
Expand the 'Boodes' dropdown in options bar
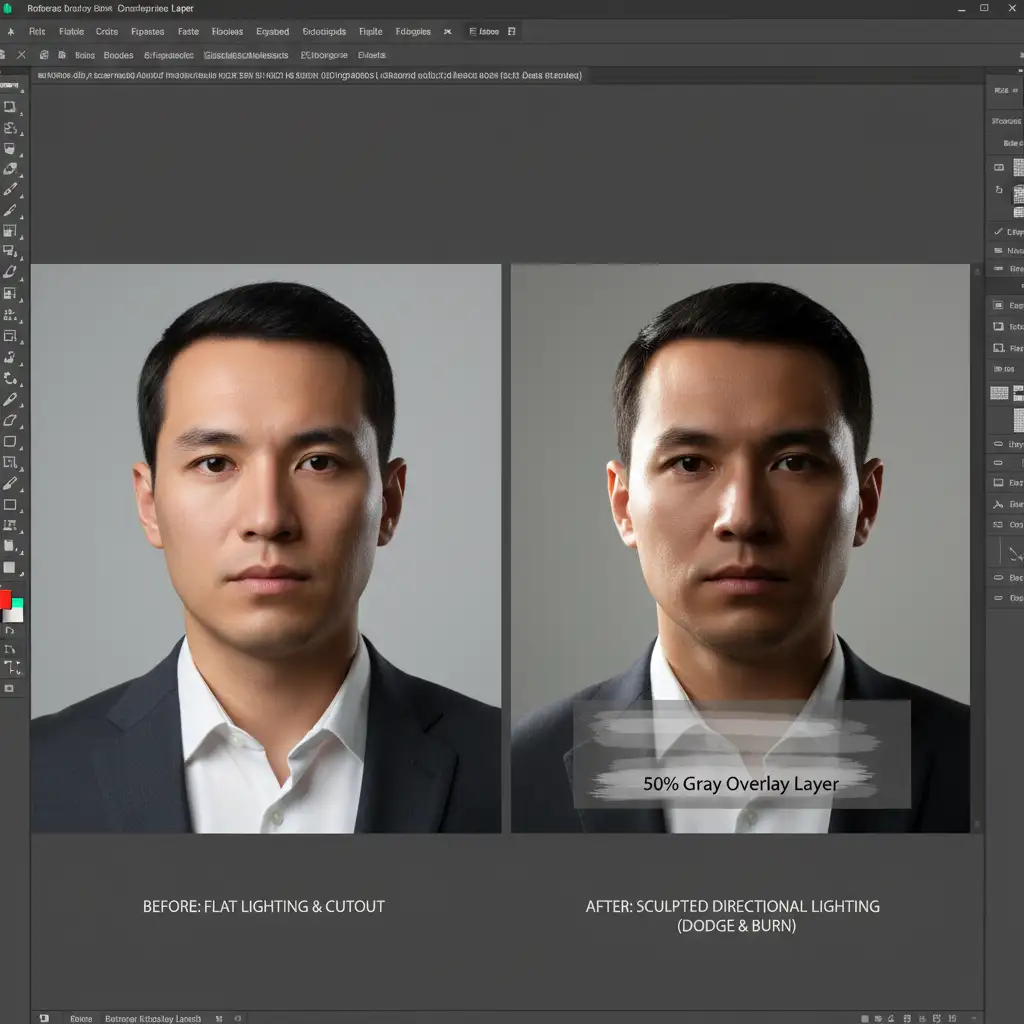click(x=118, y=56)
